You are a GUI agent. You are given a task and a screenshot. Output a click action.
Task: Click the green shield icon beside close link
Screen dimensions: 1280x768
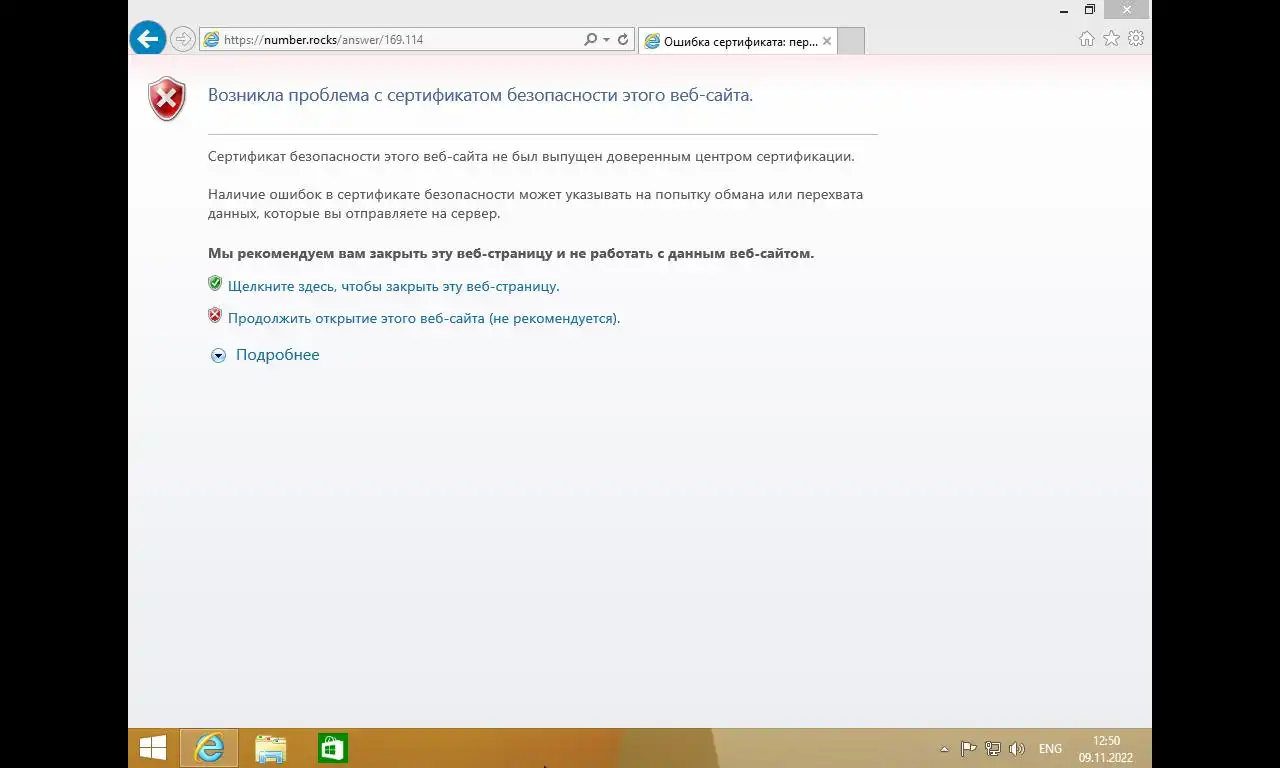215,284
